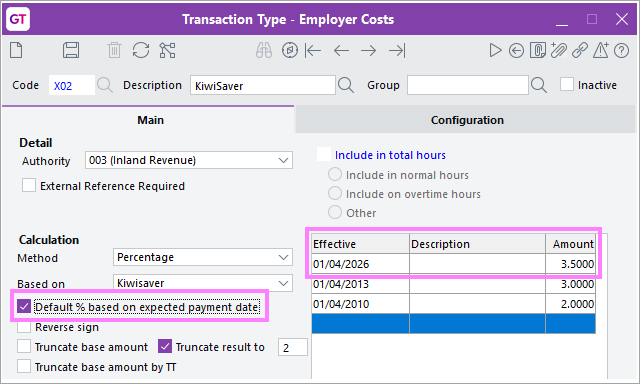Expand the Method Percentage dropdown
Screen dimensions: 640x384
click(x=283, y=257)
